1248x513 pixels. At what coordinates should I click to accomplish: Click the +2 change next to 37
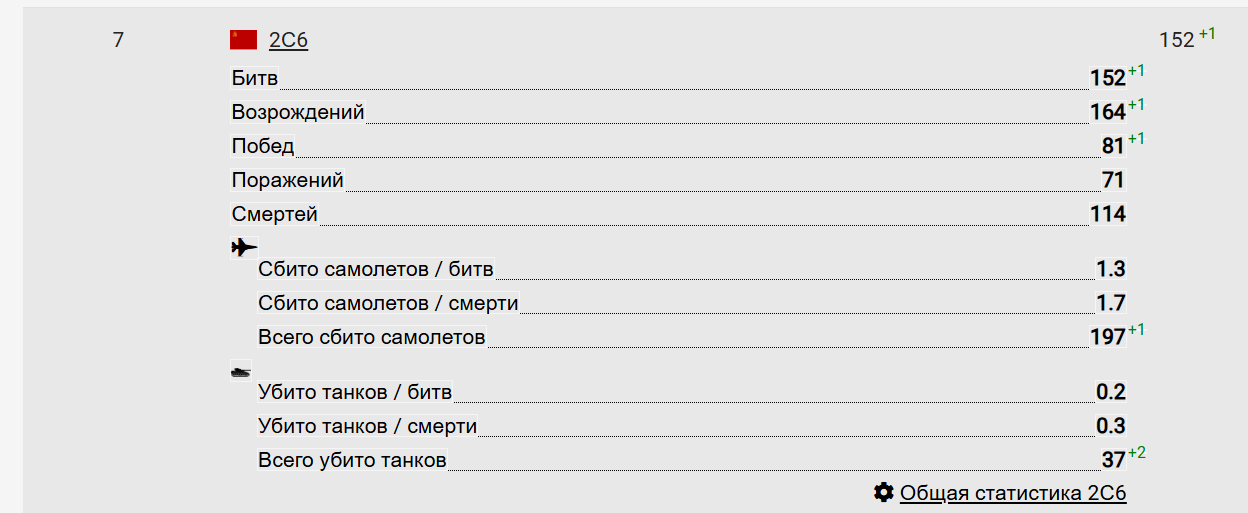point(1137,453)
